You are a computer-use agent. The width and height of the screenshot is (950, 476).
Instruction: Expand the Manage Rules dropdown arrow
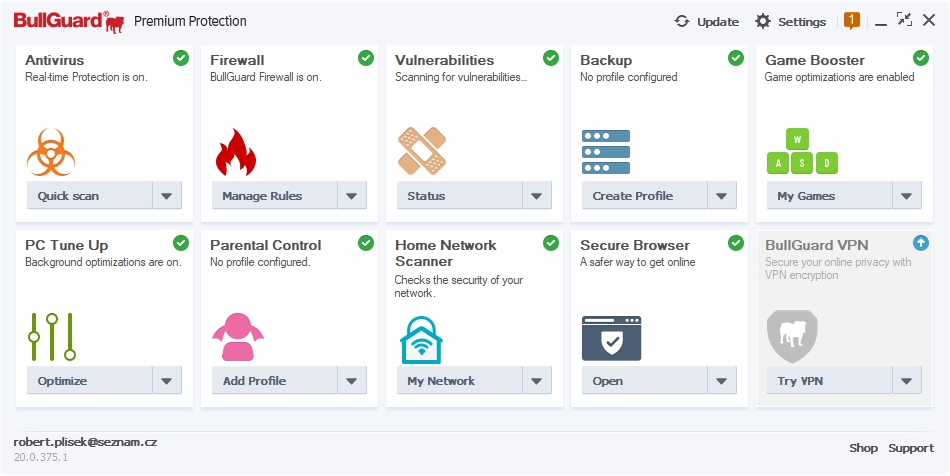[x=352, y=196]
